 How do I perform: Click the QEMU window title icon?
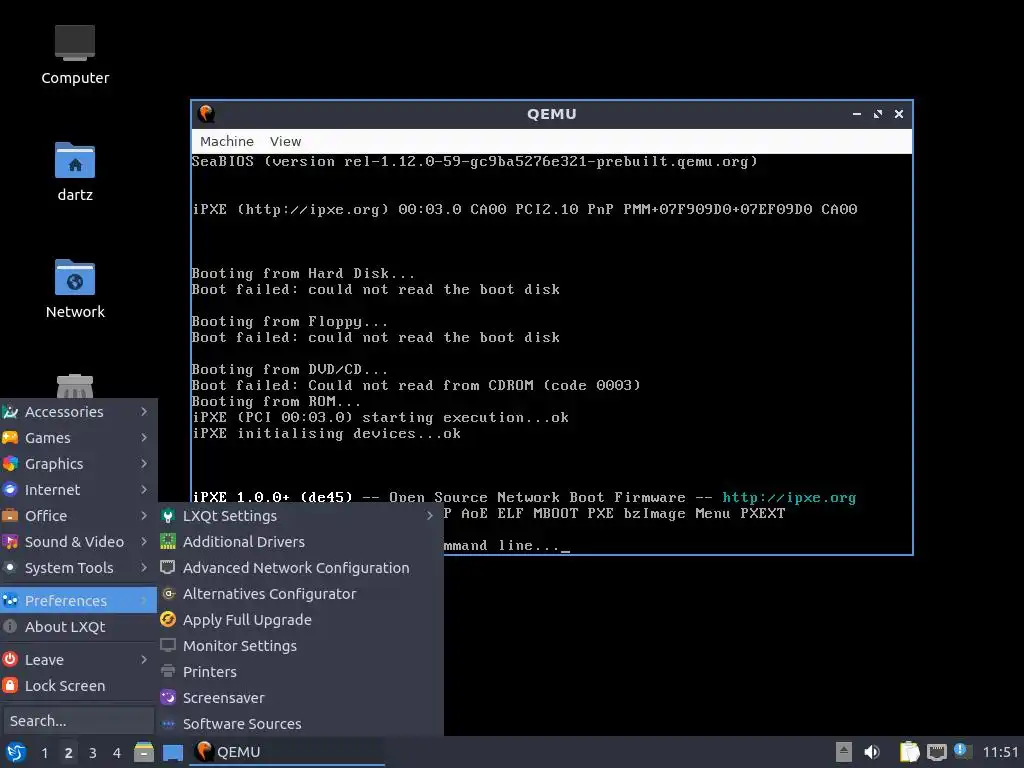click(x=206, y=114)
